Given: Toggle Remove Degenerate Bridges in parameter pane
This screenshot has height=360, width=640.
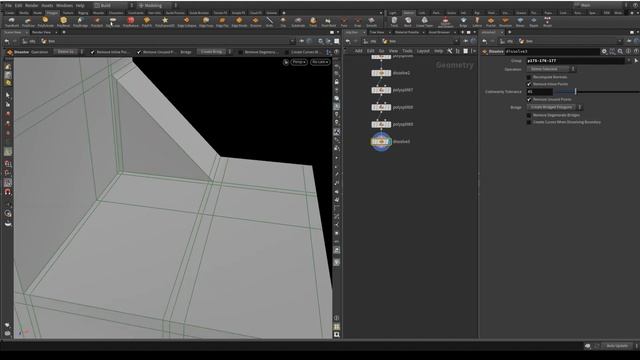Looking at the screenshot, I should (529, 115).
